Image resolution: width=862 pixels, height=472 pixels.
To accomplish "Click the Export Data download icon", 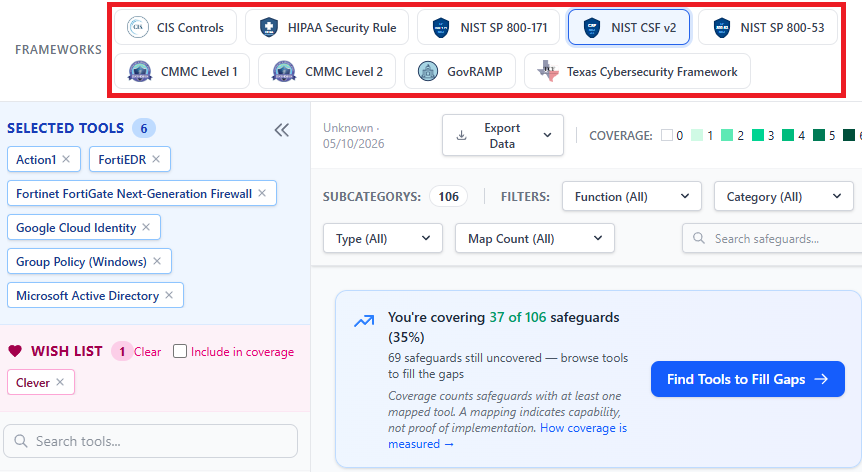I will (x=462, y=135).
